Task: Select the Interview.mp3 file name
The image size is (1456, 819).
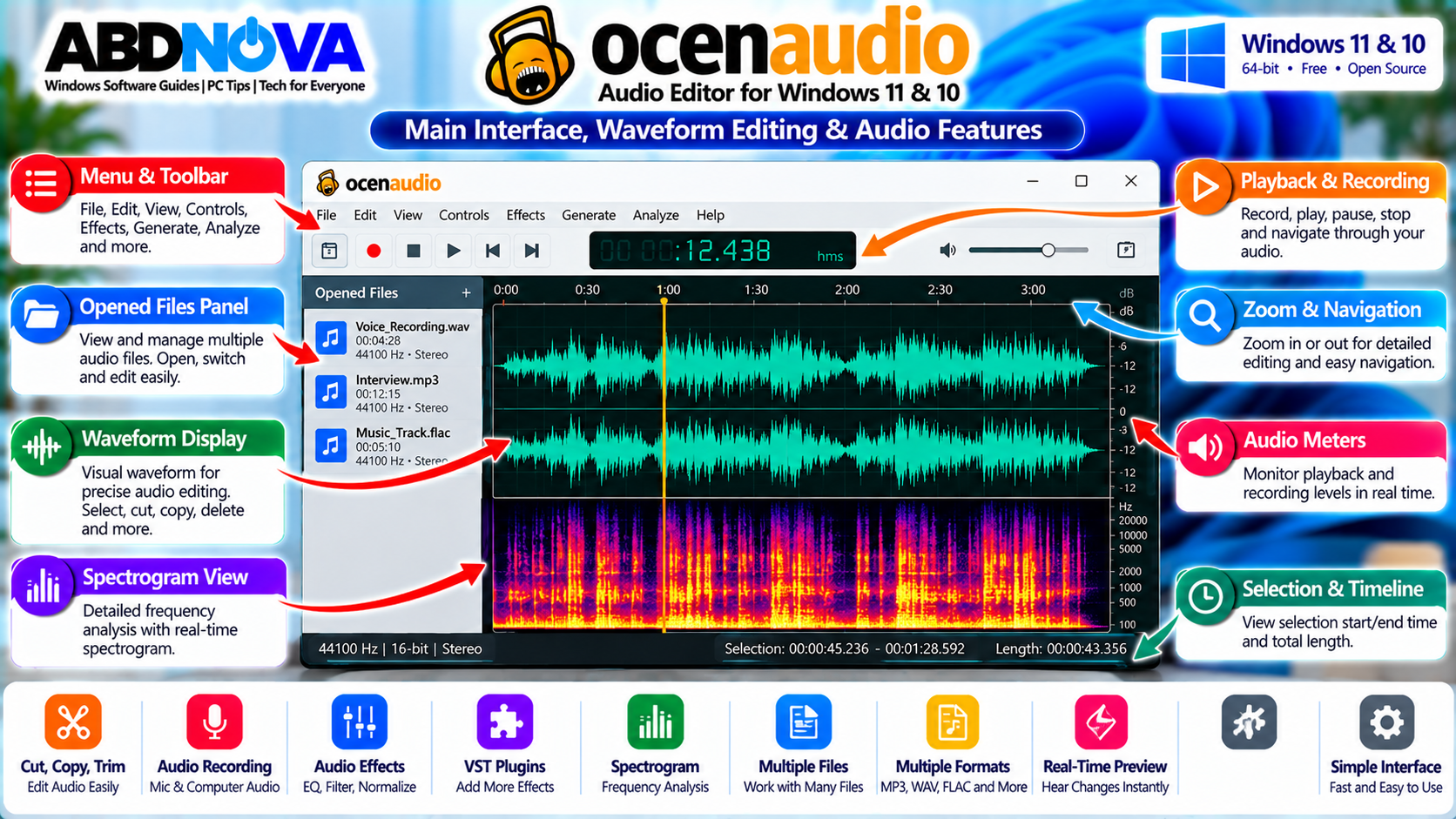Action: click(x=397, y=379)
